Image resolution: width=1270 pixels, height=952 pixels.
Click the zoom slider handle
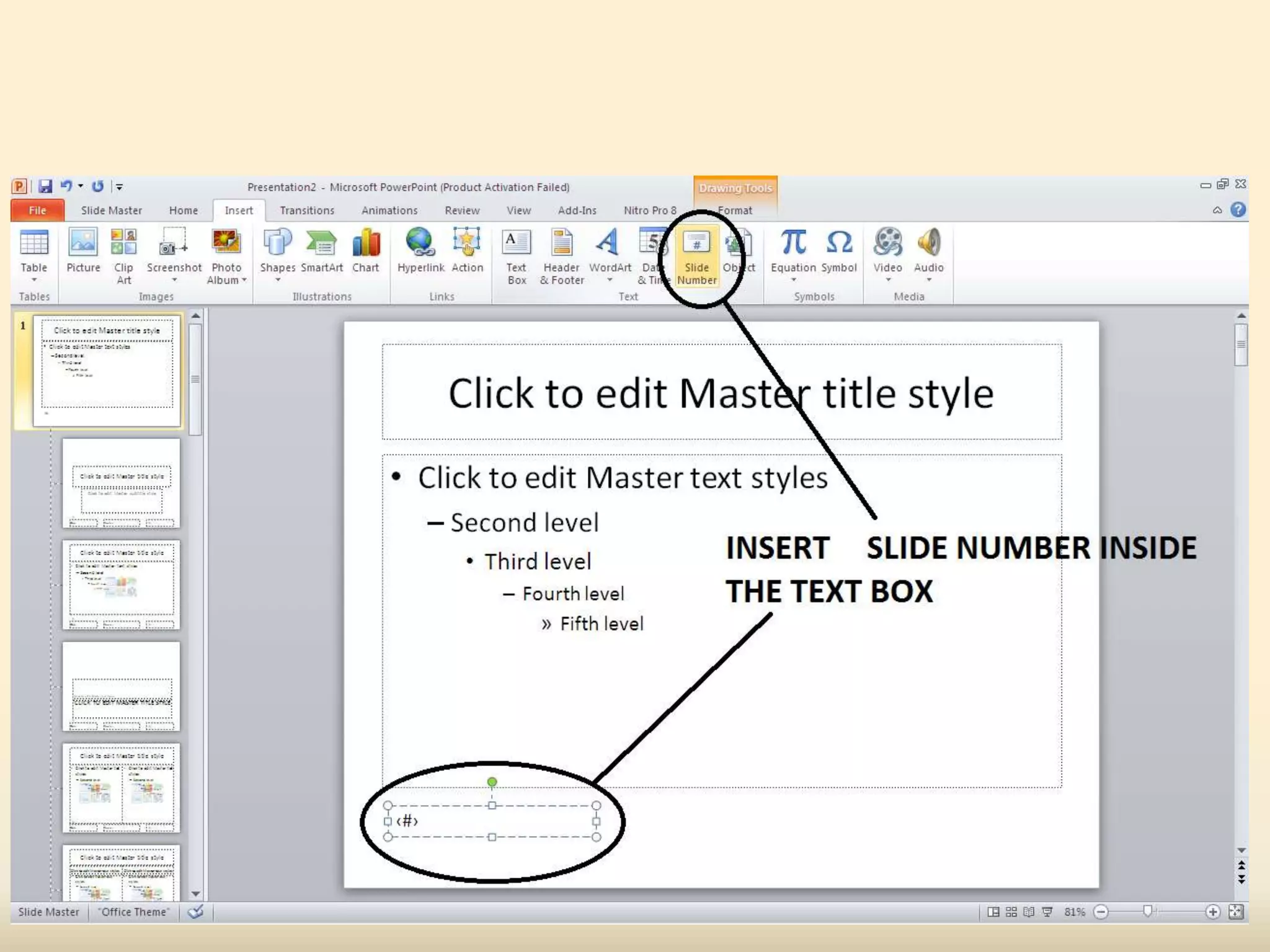(1147, 911)
